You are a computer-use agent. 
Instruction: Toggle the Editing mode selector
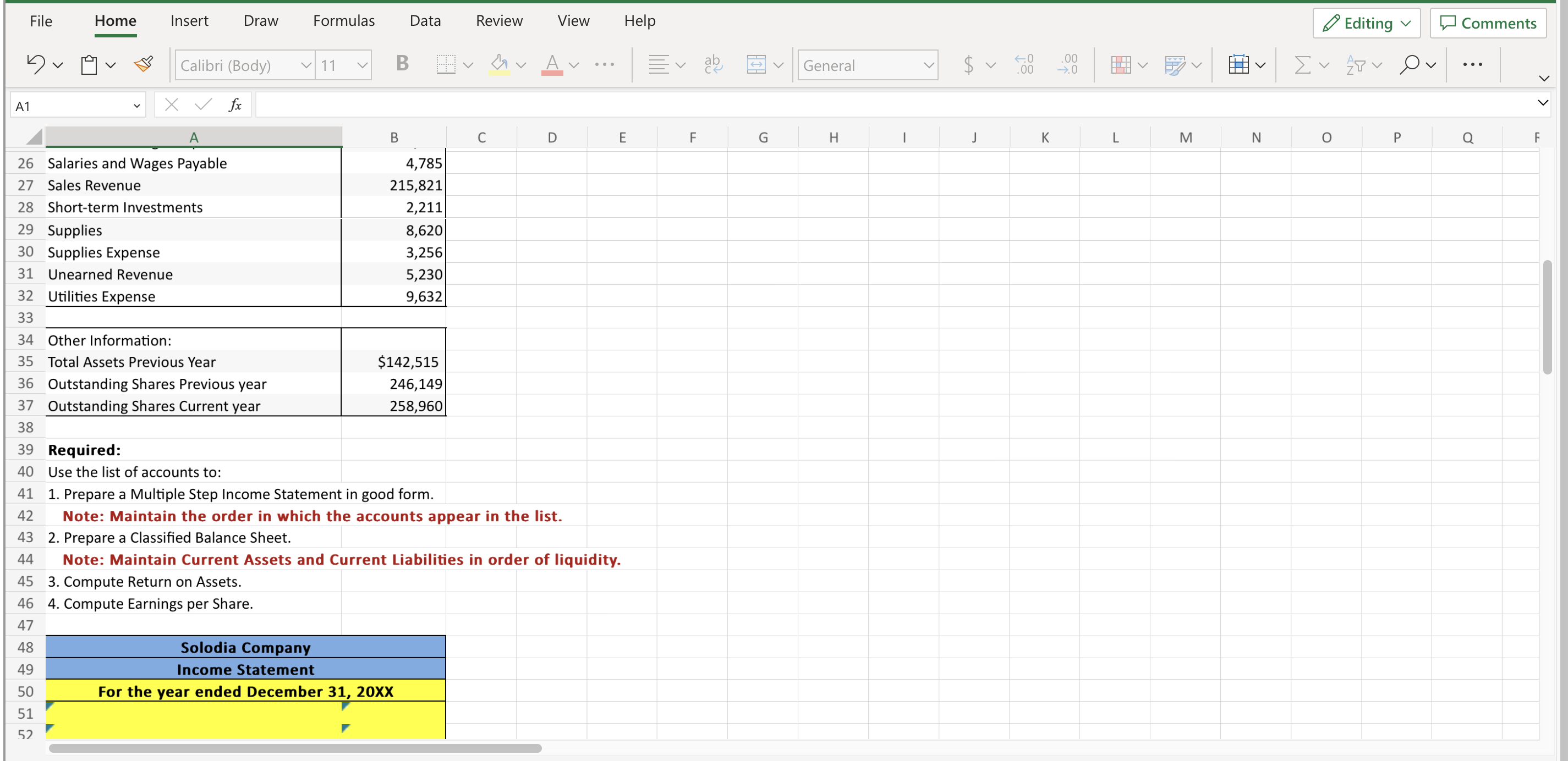(1366, 23)
